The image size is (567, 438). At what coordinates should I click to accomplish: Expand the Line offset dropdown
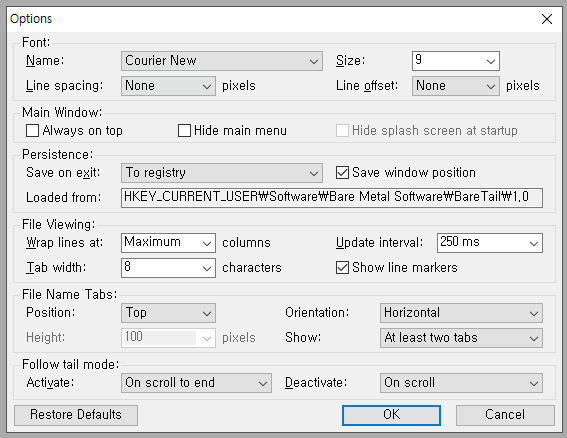click(x=456, y=86)
